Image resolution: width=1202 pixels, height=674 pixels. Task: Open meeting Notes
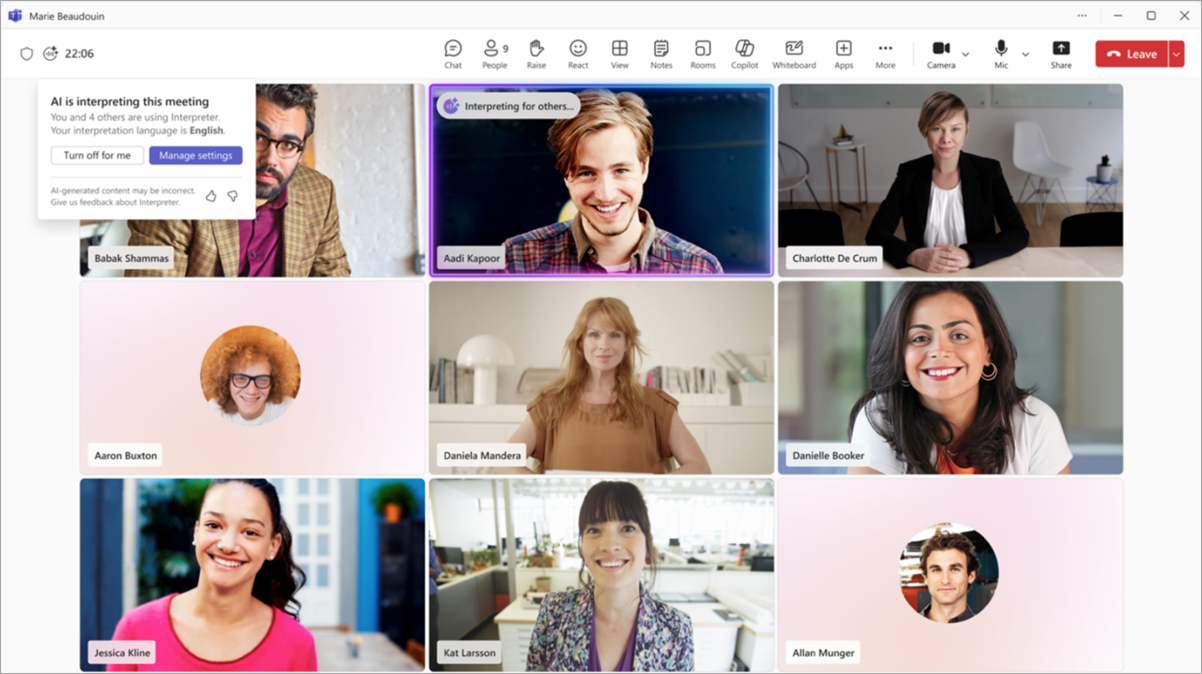(x=660, y=53)
